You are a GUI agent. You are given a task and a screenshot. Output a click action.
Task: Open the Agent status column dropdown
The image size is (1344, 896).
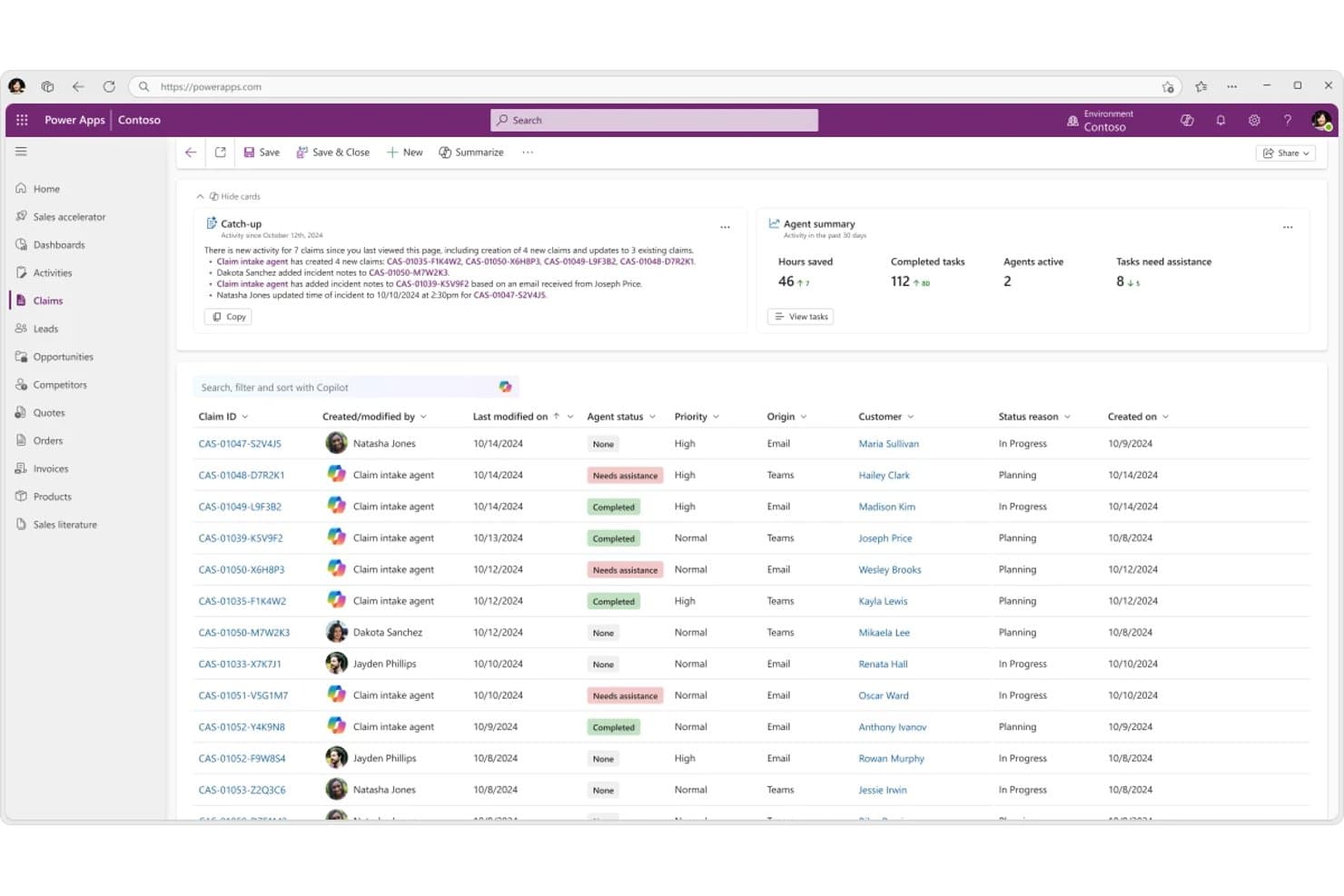pos(652,417)
